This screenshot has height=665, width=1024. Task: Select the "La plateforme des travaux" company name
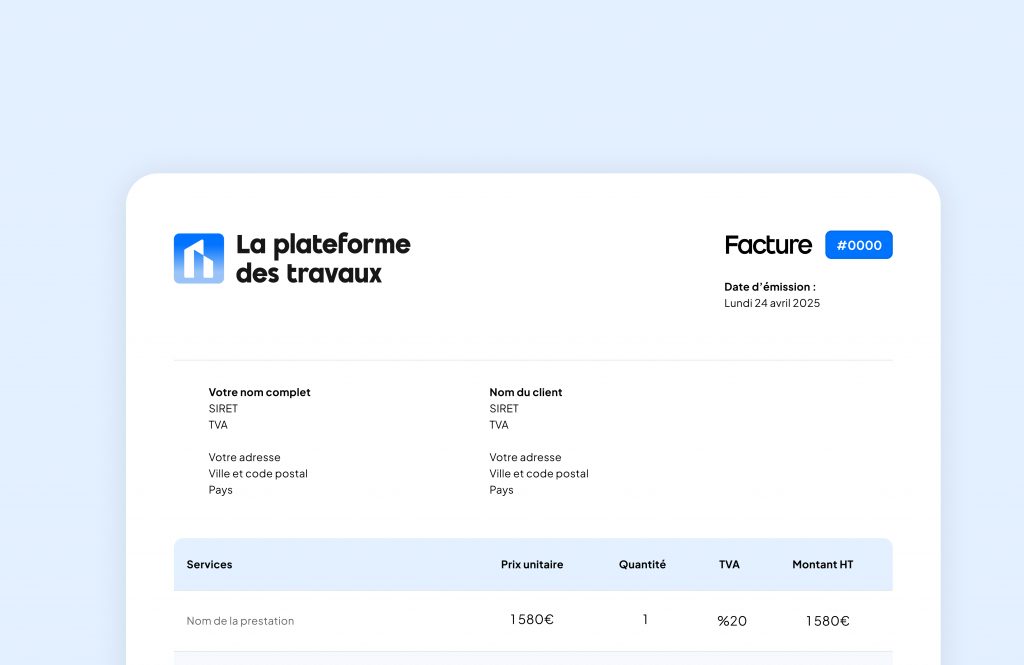[322, 258]
